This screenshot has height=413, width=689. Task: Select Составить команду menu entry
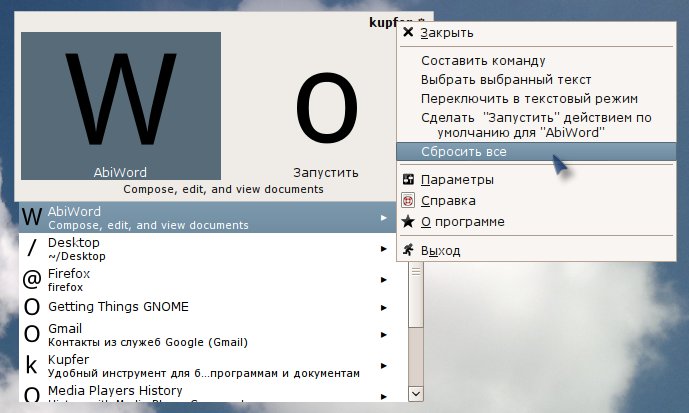pos(536,61)
